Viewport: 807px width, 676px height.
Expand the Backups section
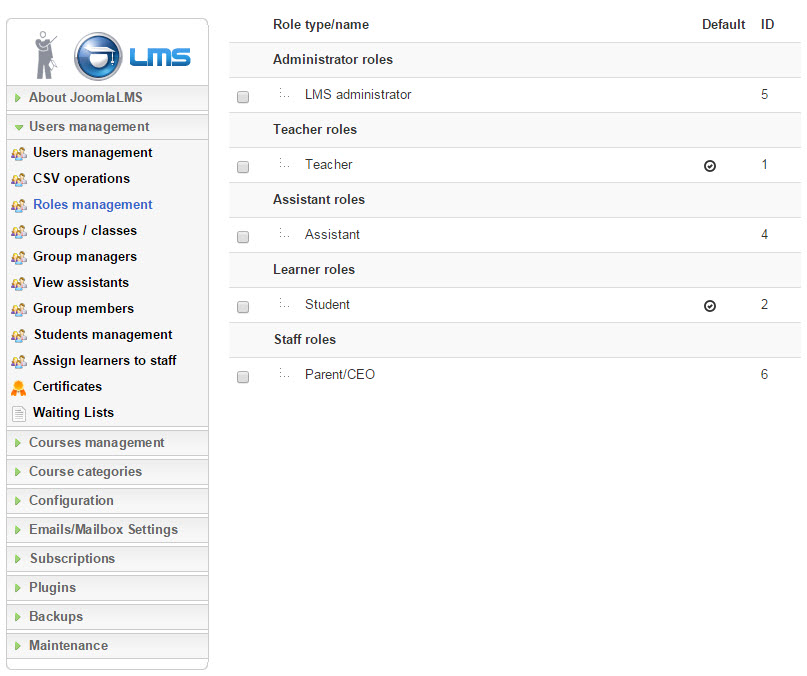(x=107, y=616)
